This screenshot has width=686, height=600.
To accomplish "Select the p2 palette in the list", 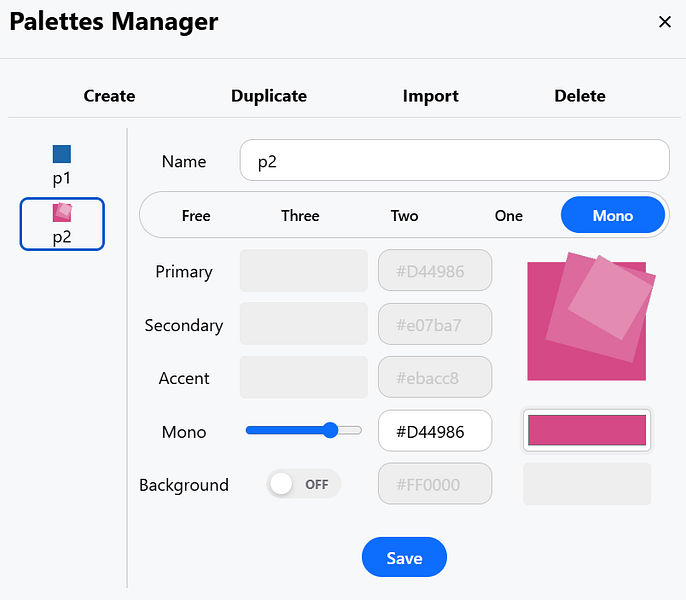I will coord(62,224).
